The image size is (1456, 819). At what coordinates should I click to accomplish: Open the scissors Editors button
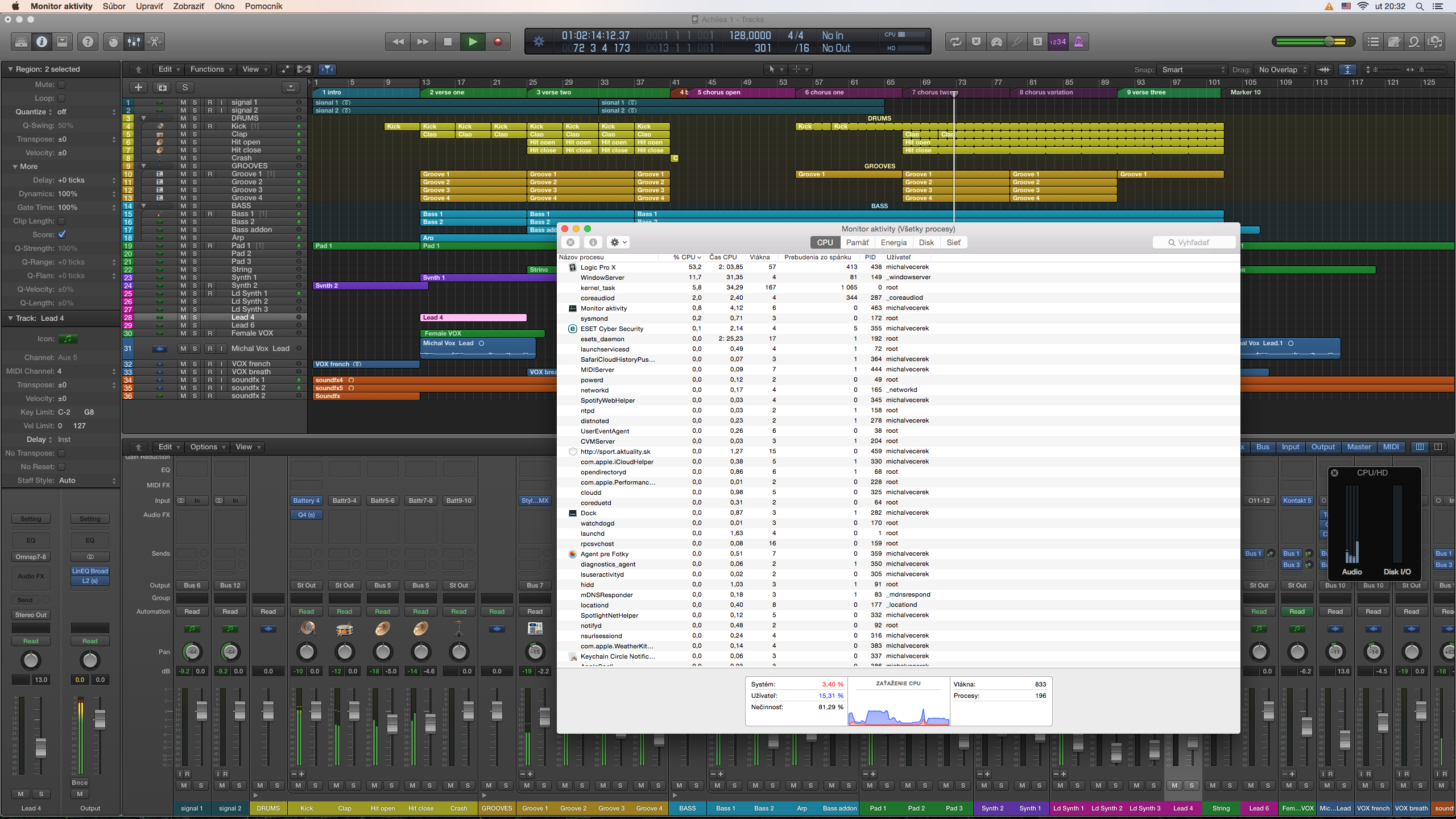coord(154,42)
